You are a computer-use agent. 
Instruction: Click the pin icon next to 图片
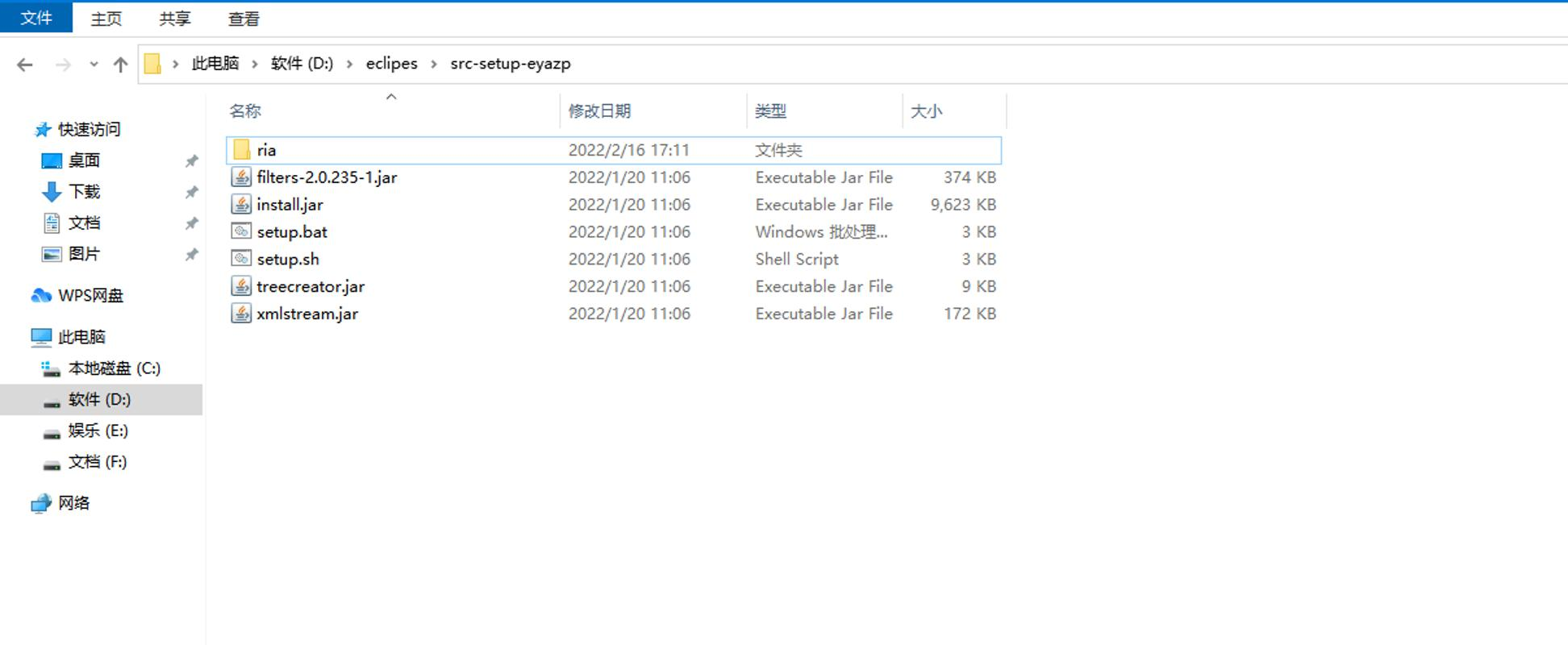tap(191, 255)
